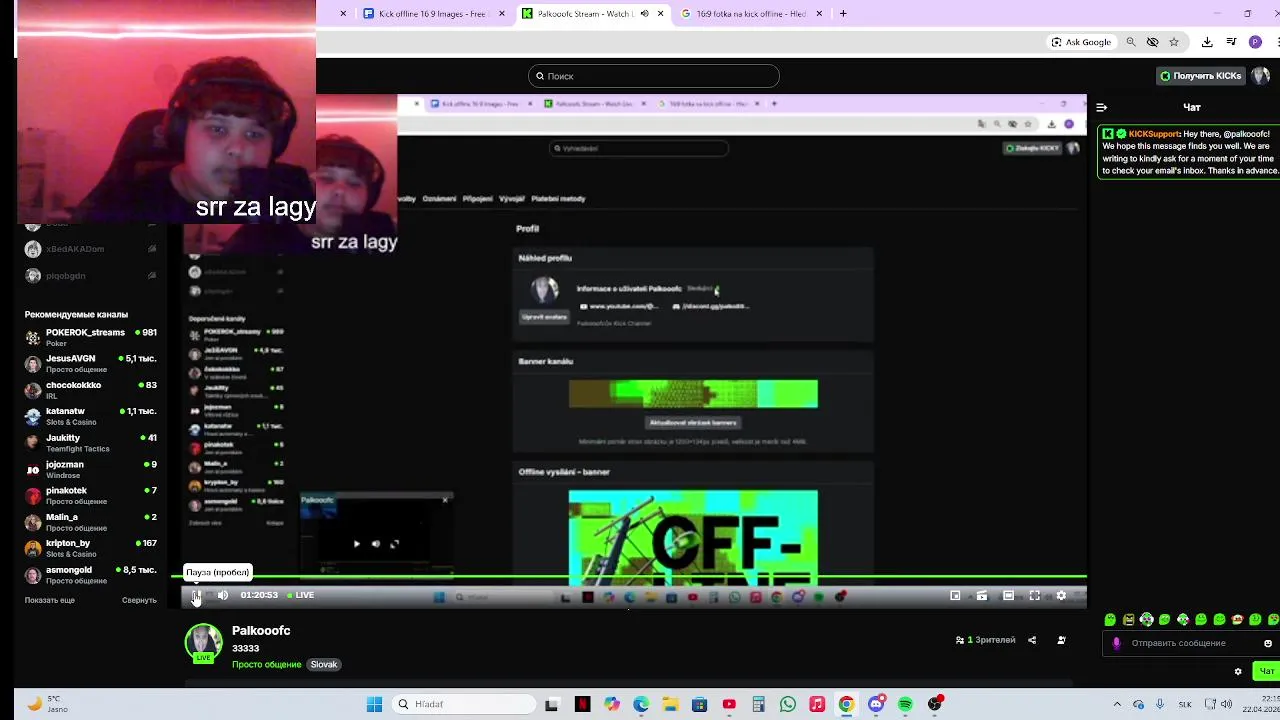1280x720 pixels.
Task: Click the Slovak language tag
Action: pyautogui.click(x=324, y=664)
